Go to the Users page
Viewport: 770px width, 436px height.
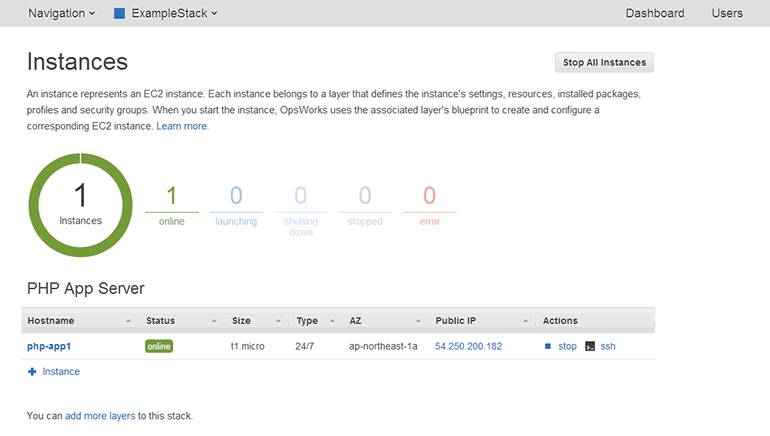727,14
